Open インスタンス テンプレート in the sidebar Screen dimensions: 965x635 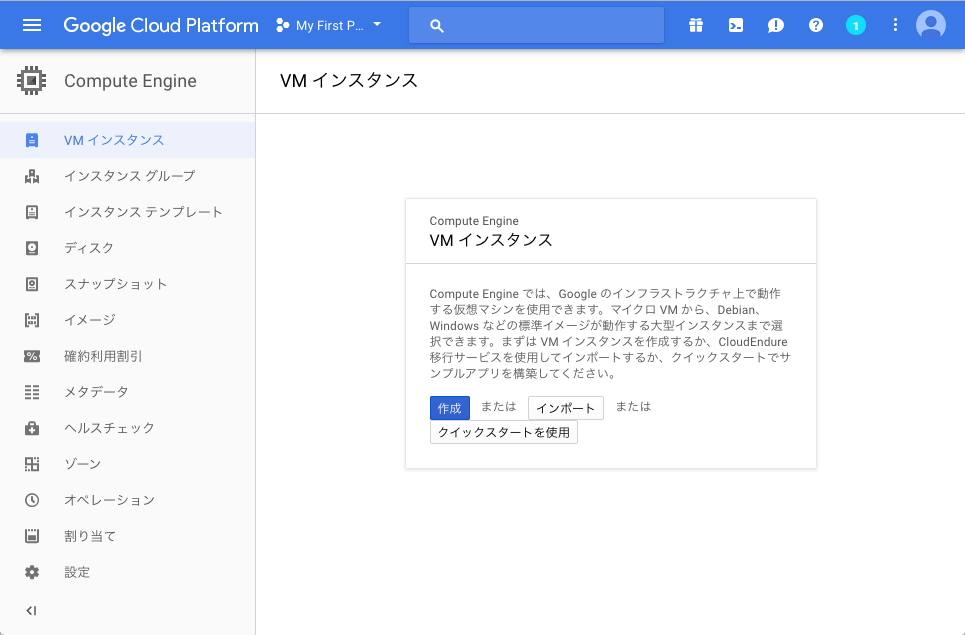tap(127, 212)
